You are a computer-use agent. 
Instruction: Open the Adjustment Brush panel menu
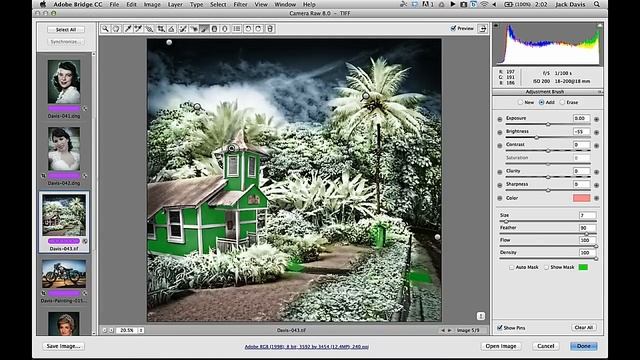coord(600,92)
